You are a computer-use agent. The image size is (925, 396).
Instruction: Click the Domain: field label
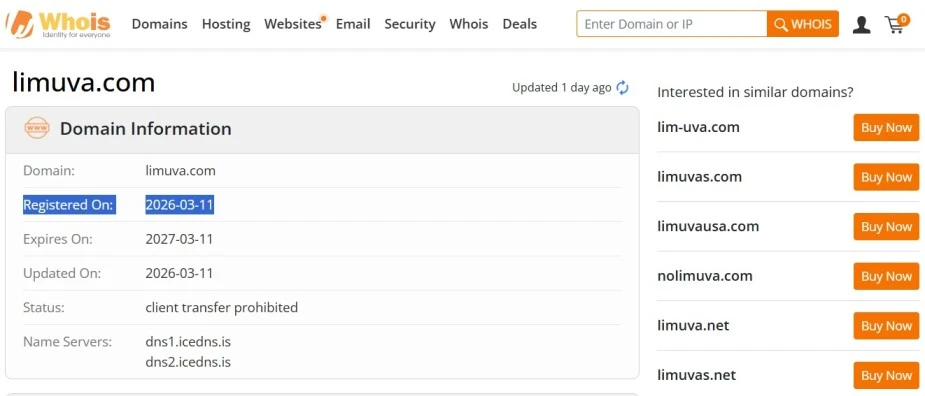pyautogui.click(x=49, y=171)
